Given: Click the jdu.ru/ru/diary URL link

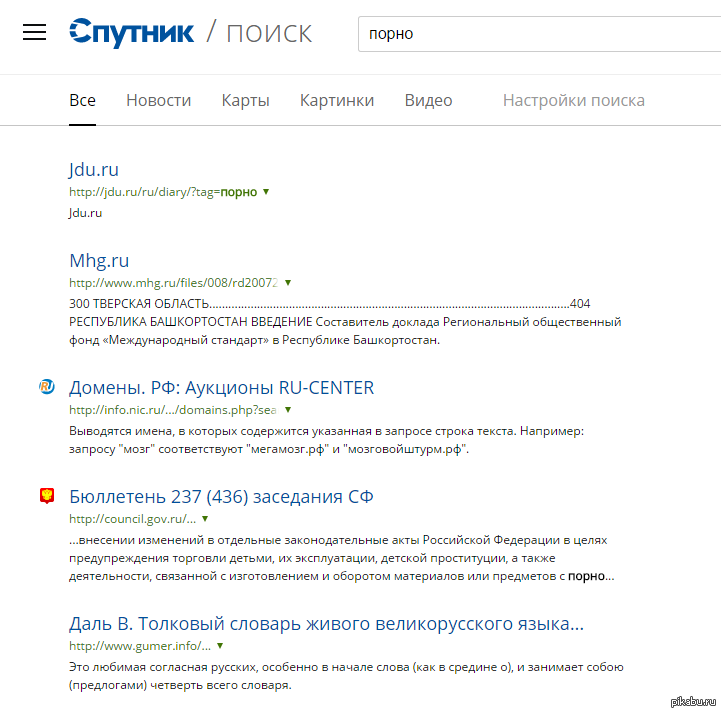Looking at the screenshot, I should (163, 192).
